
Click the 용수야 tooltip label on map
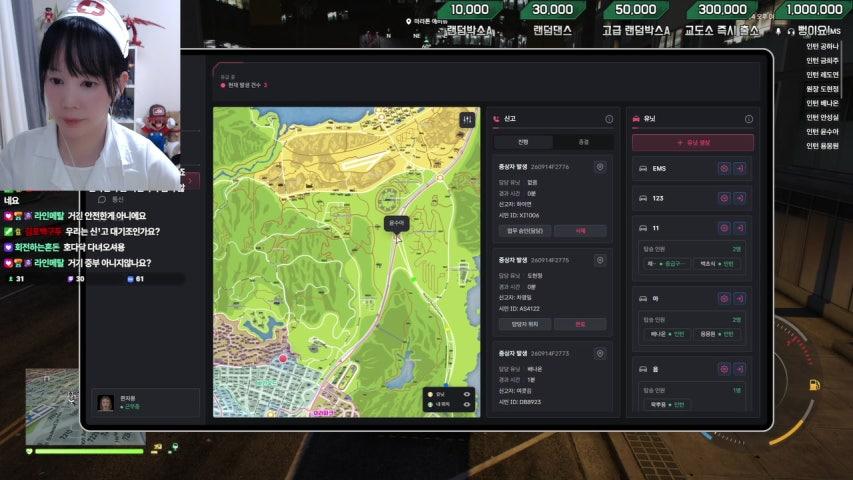point(396,223)
